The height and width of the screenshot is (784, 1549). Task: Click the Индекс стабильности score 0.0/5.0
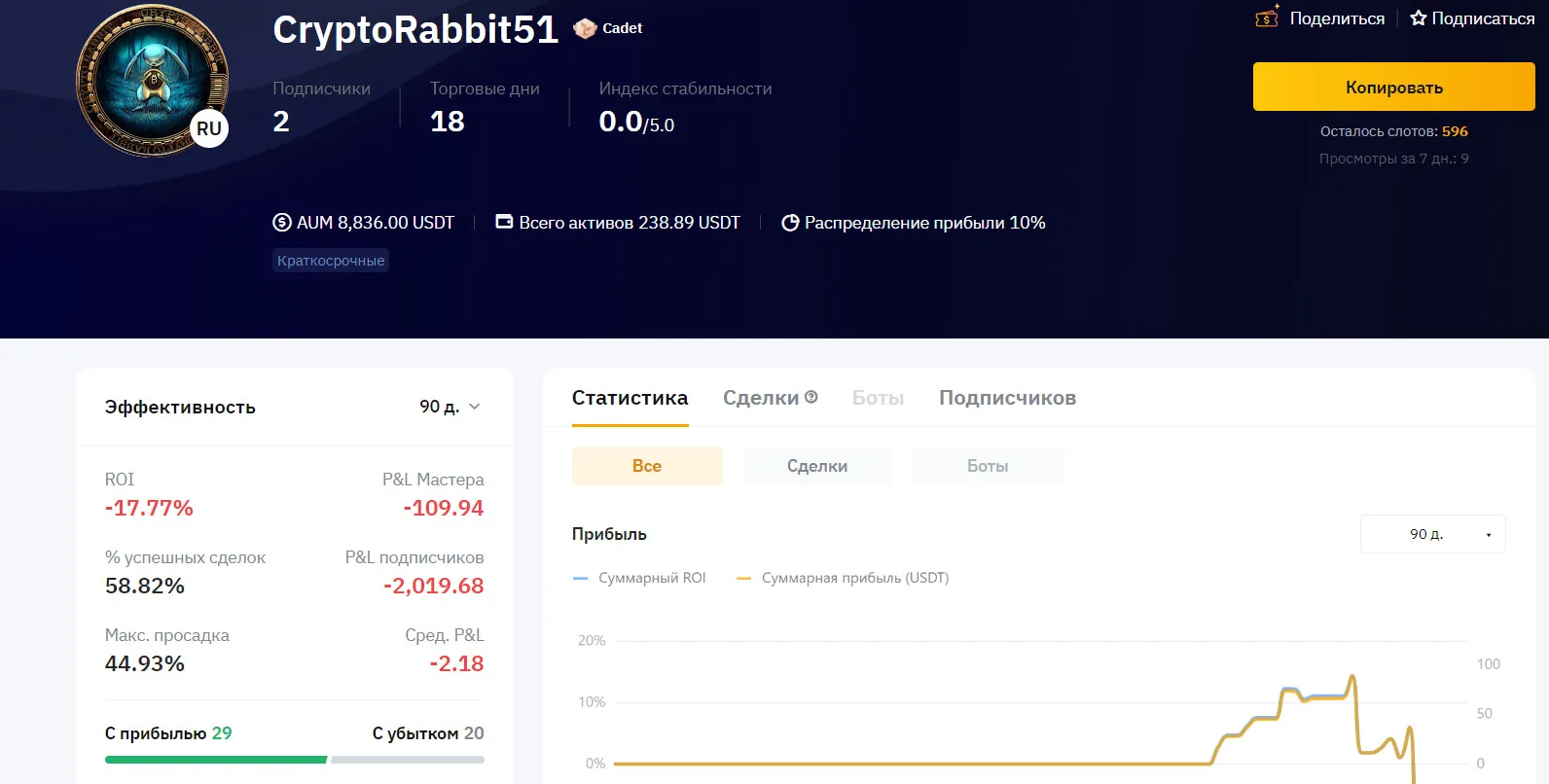point(636,122)
